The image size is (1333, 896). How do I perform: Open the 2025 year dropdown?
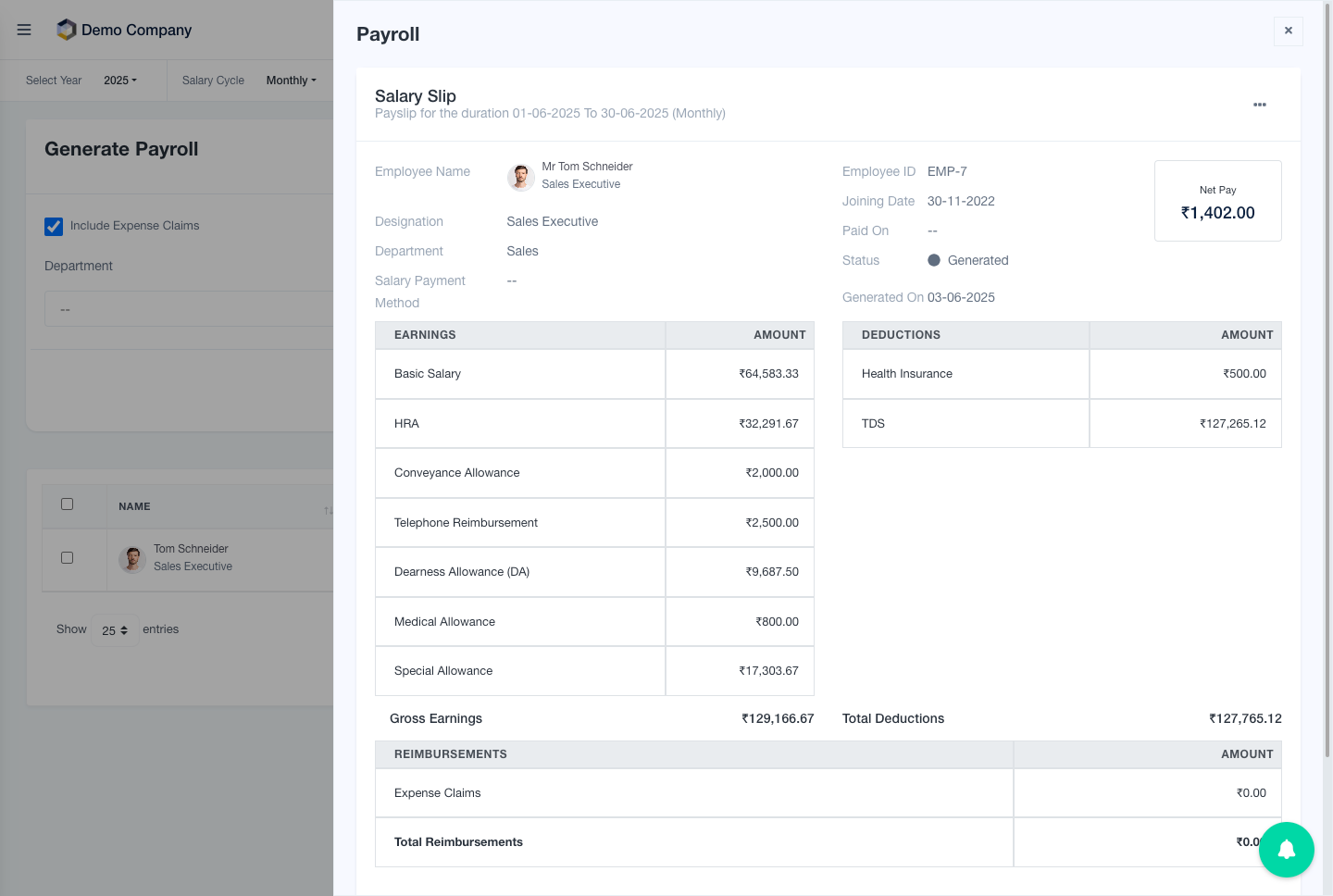point(120,81)
